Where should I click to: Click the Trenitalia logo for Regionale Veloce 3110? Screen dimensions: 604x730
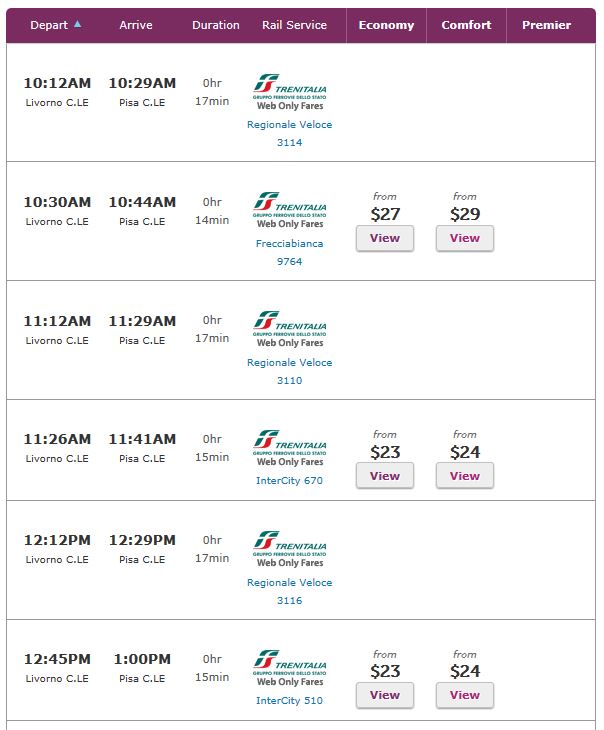click(289, 329)
